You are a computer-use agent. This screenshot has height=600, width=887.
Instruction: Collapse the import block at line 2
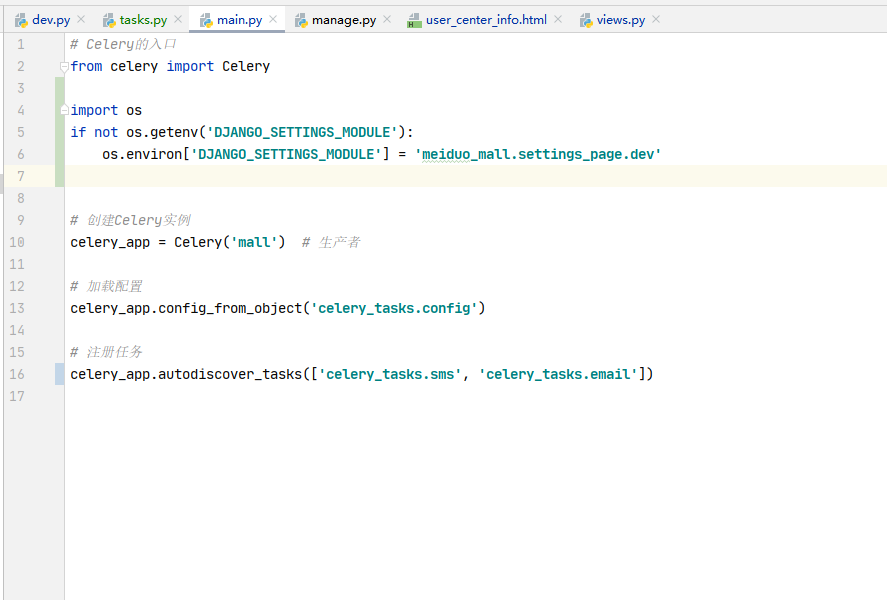(x=62, y=66)
